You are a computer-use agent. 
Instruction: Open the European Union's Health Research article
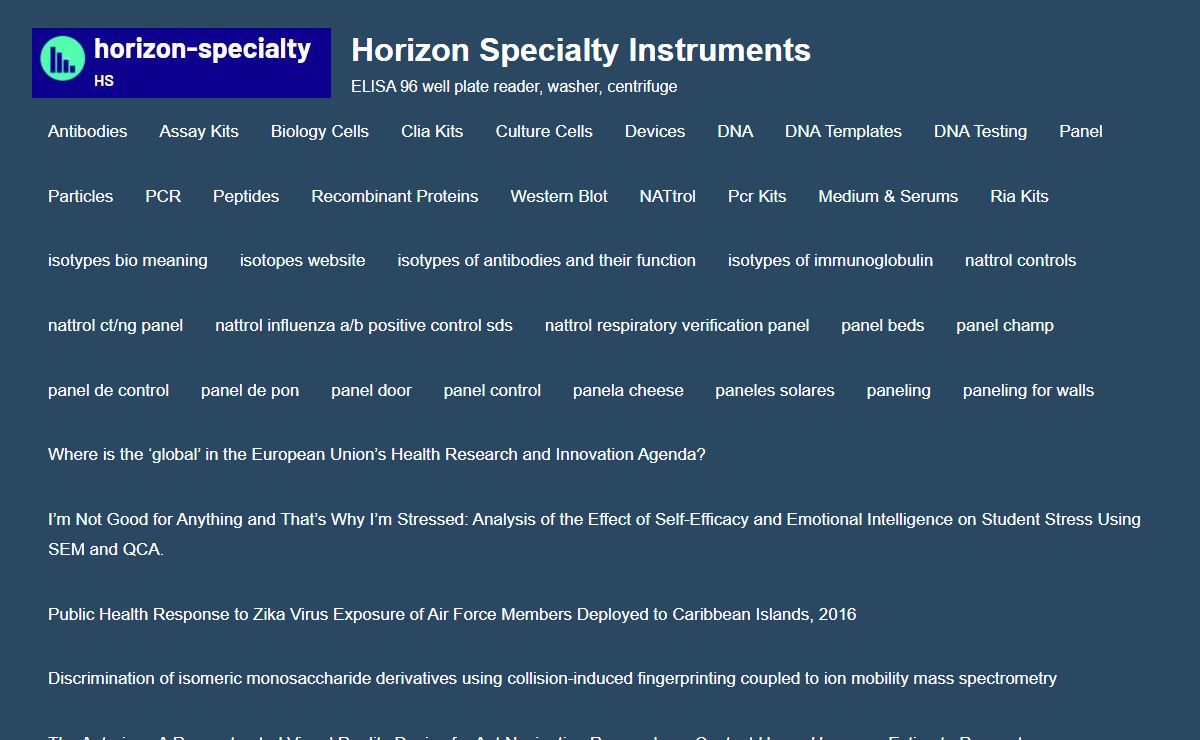click(377, 454)
